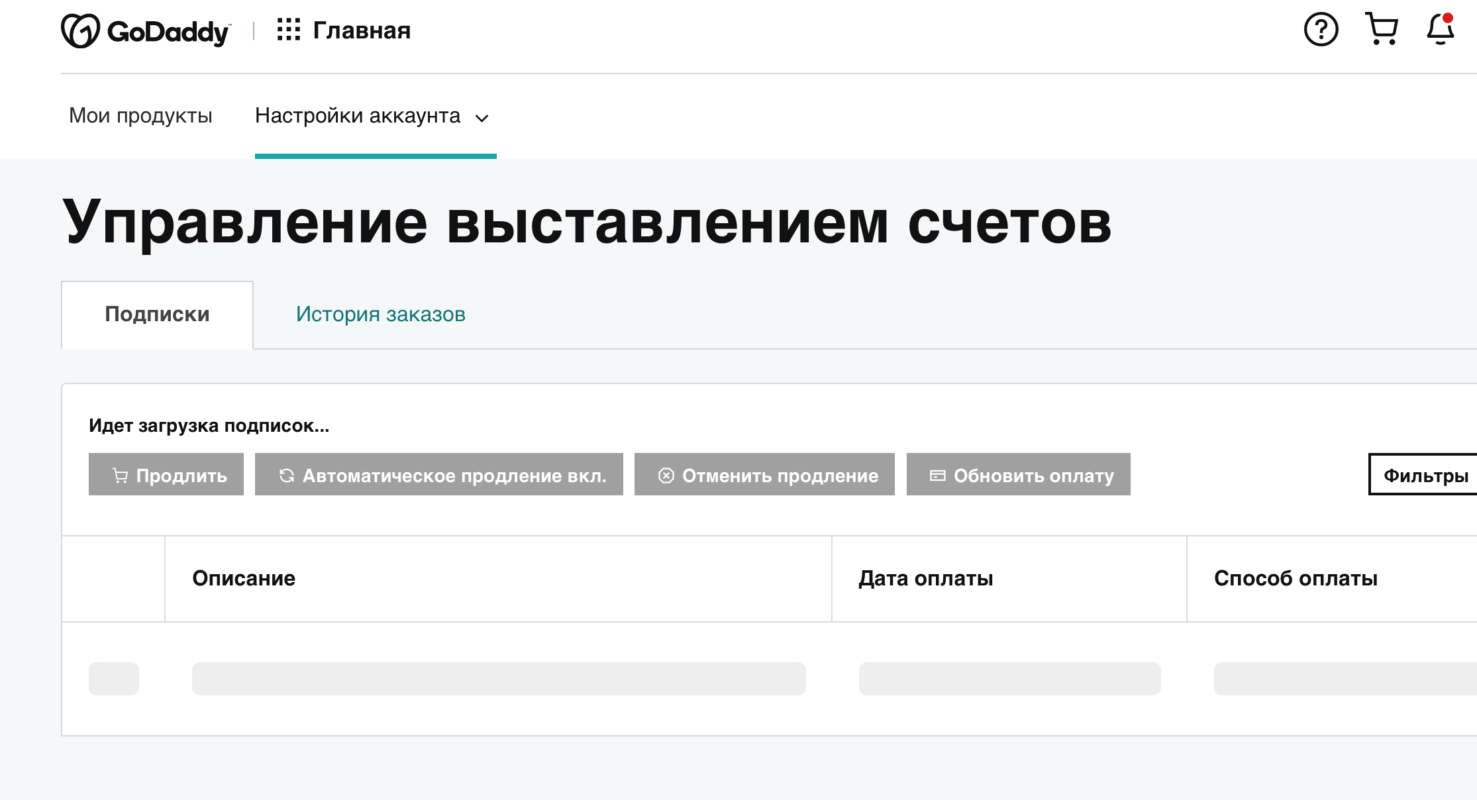The width and height of the screenshot is (1477, 800).
Task: Click the Продлить button
Action: pyautogui.click(x=166, y=475)
